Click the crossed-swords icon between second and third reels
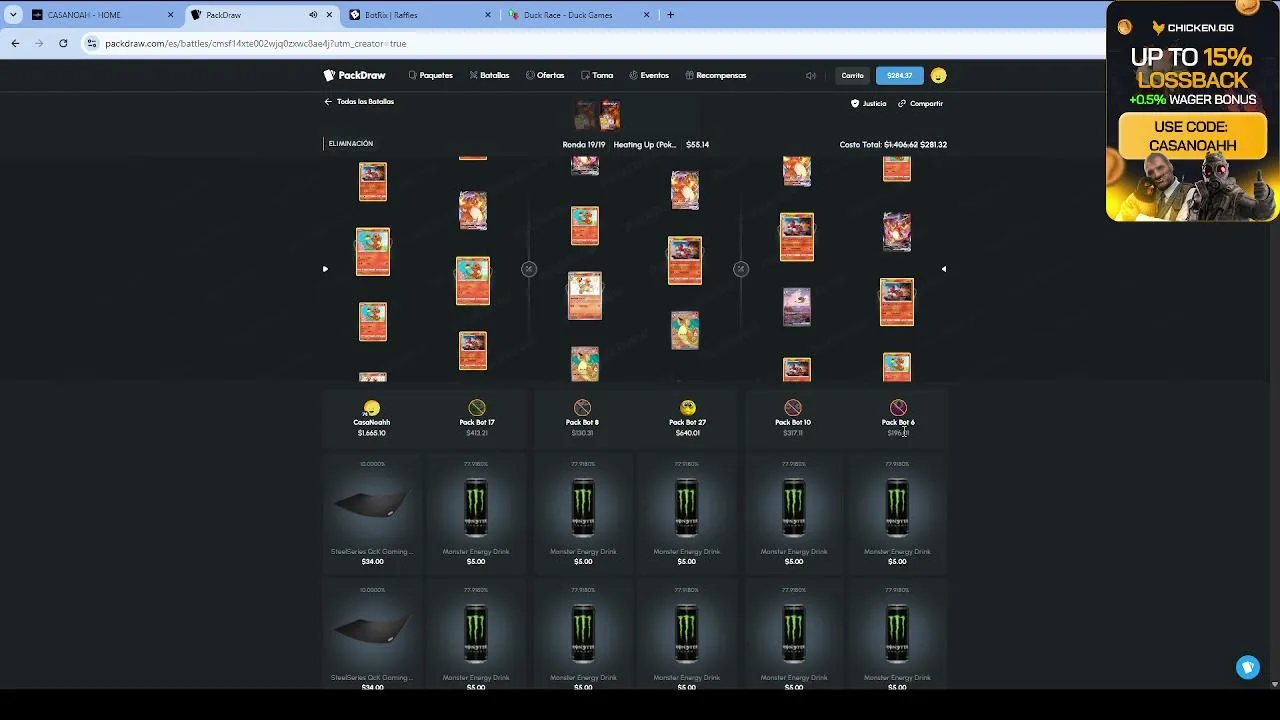The image size is (1280, 720). click(x=529, y=269)
